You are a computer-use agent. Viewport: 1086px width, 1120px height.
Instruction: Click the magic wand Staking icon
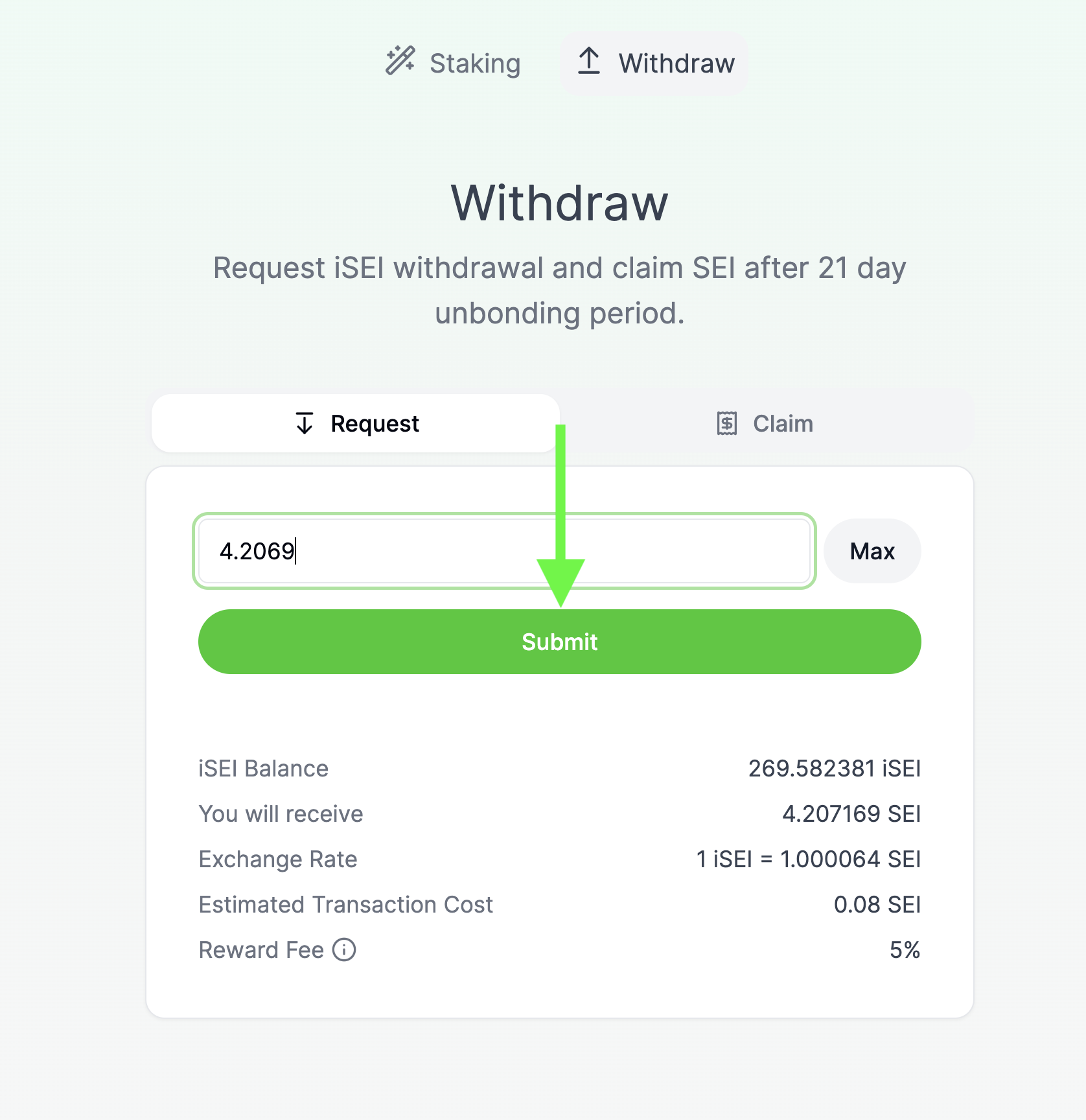(400, 61)
